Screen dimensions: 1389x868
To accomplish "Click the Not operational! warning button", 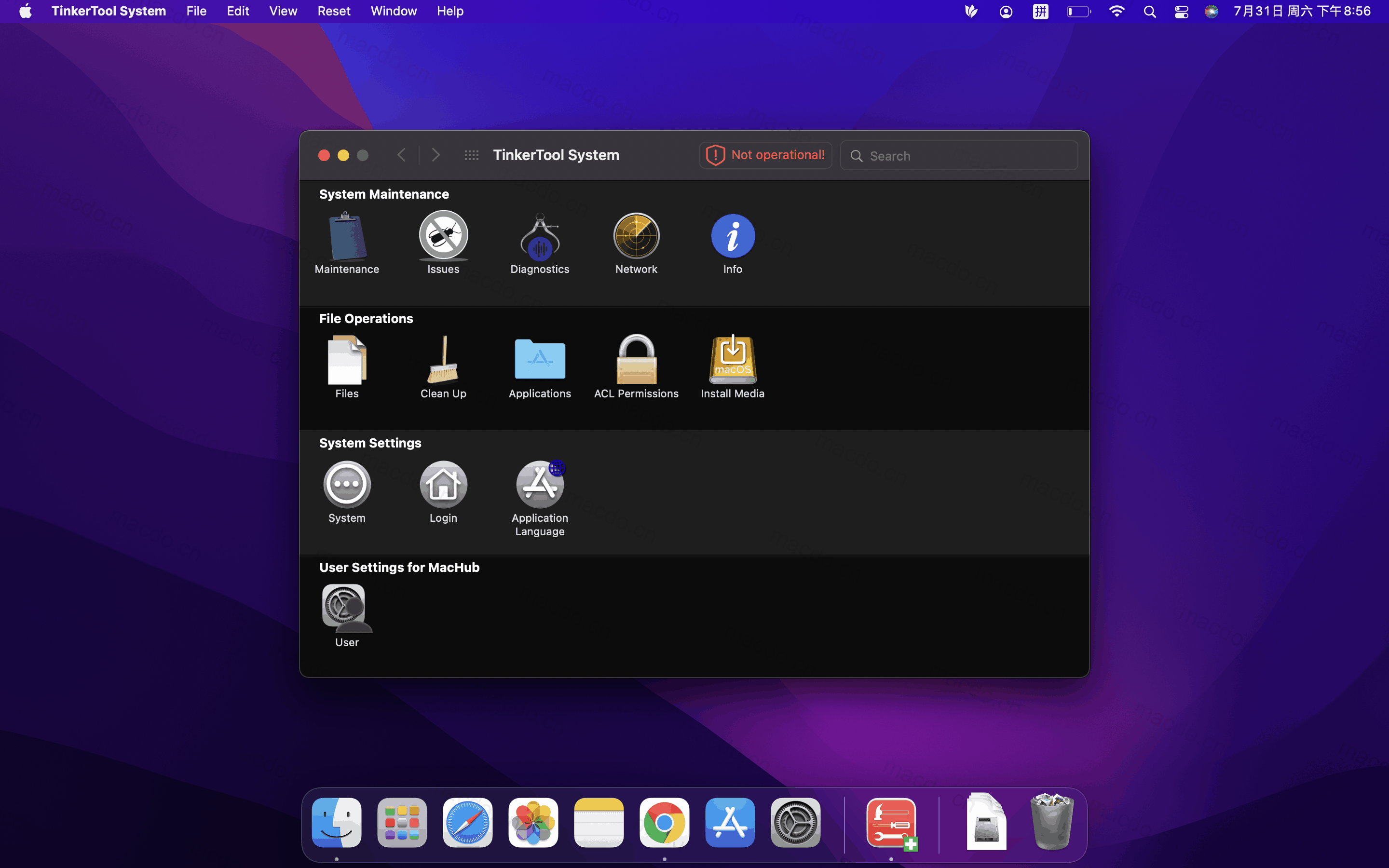I will (766, 155).
